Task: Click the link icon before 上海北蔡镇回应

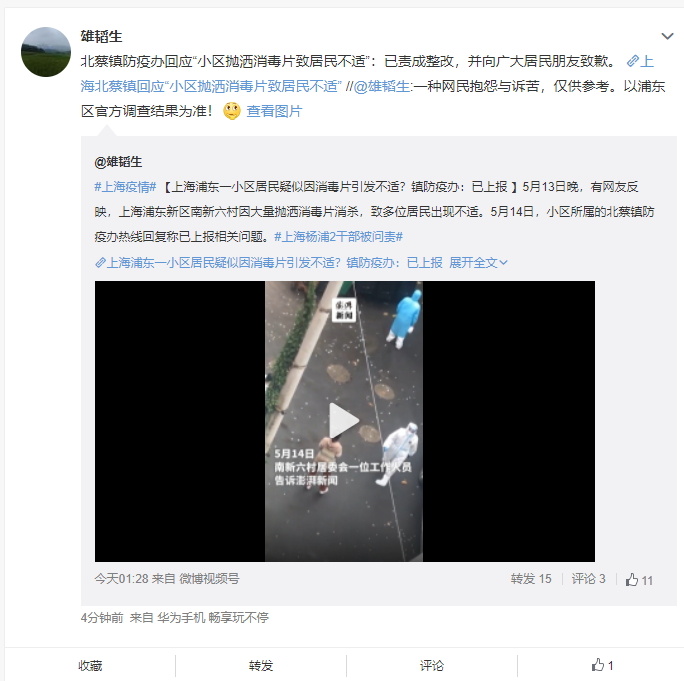Action: (633, 61)
